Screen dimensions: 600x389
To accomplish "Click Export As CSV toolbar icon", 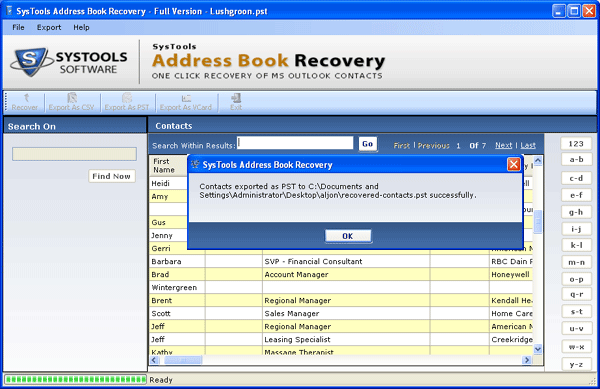I will [x=72, y=102].
